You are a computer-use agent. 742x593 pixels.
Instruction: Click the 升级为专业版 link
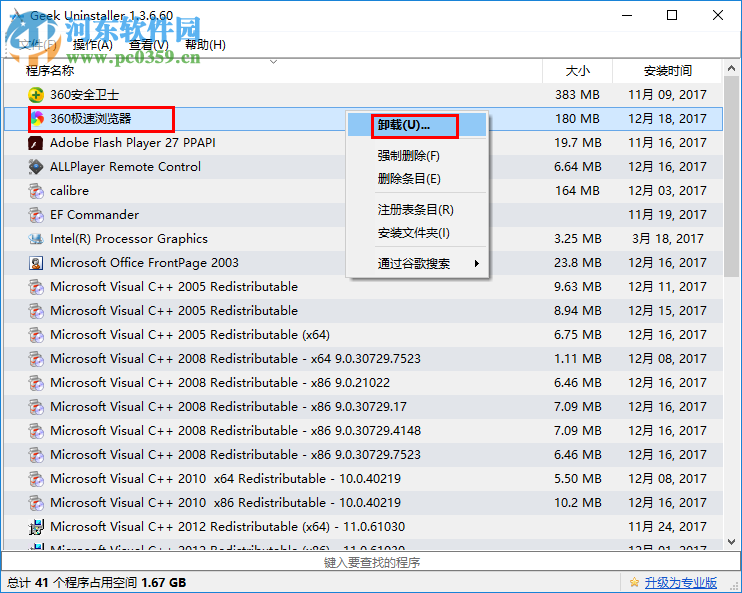click(680, 583)
